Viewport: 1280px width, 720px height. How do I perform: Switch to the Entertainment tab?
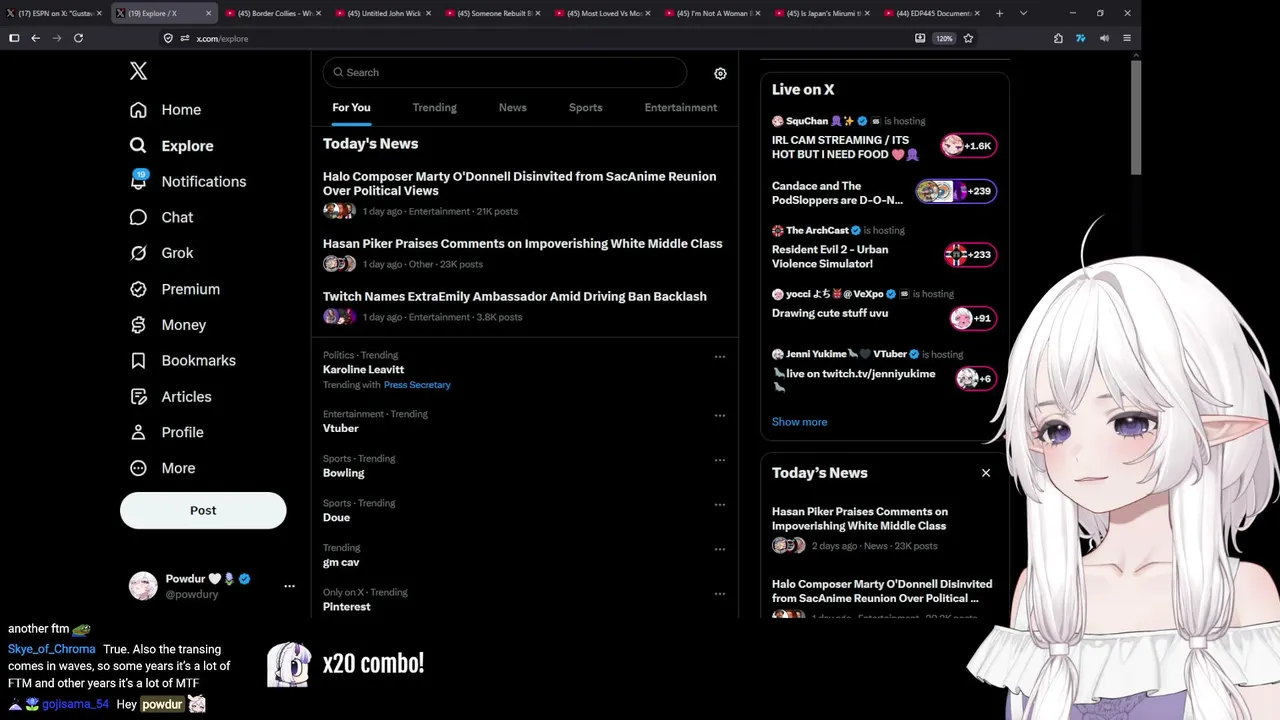click(x=680, y=108)
